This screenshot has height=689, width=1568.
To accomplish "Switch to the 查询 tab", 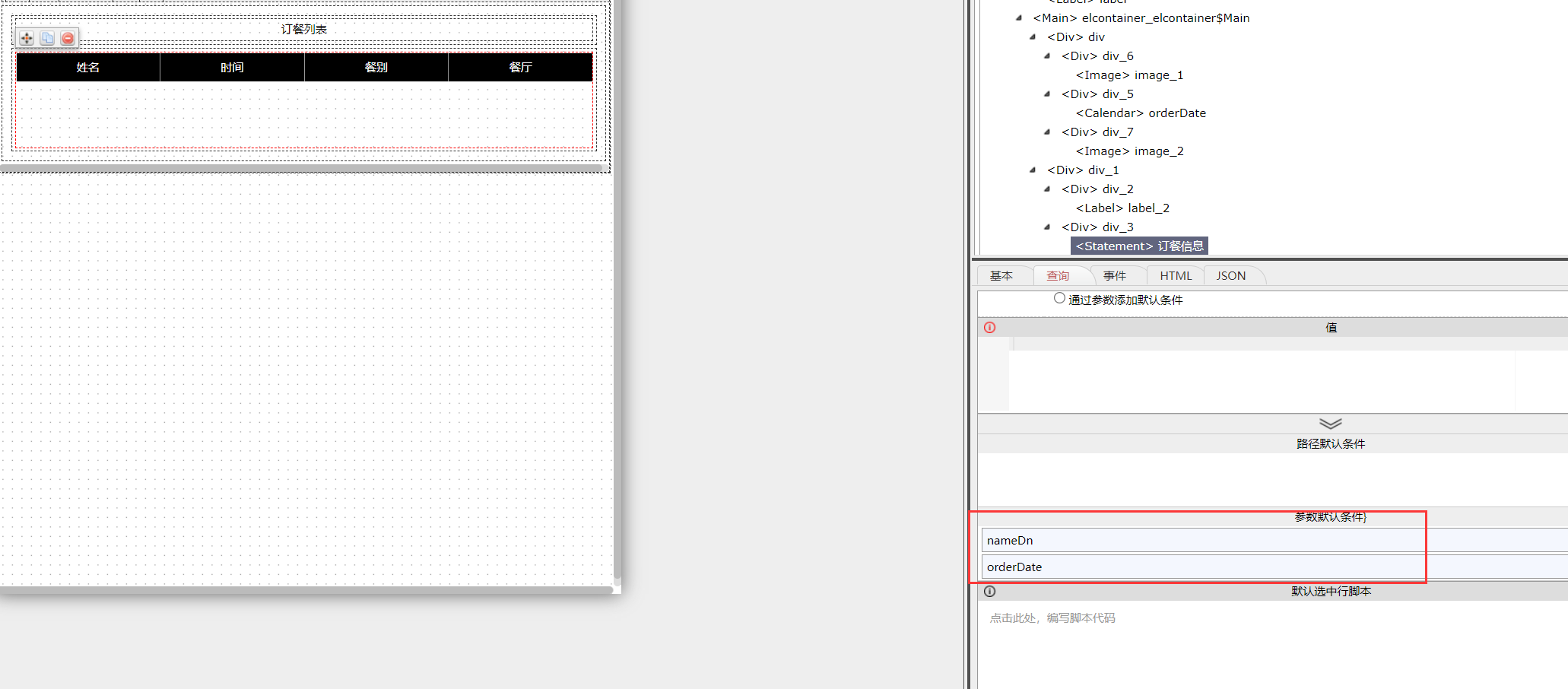I will click(x=1058, y=276).
